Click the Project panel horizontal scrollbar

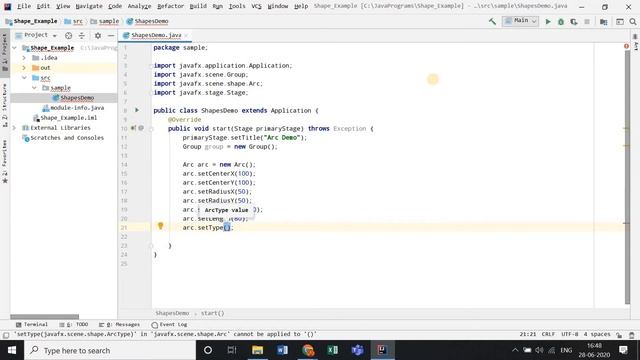[44, 317]
